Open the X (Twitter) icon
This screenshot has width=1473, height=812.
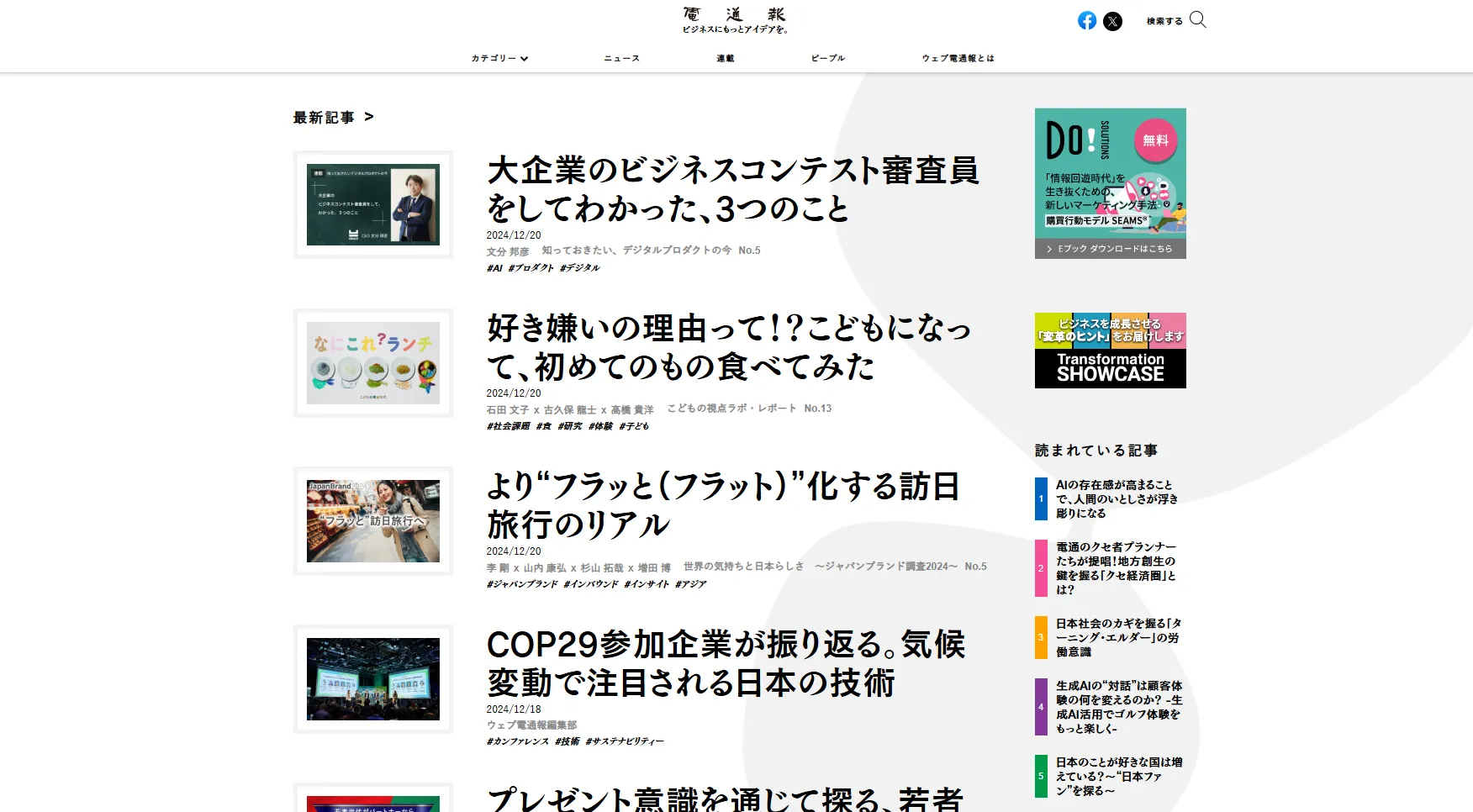1112,21
